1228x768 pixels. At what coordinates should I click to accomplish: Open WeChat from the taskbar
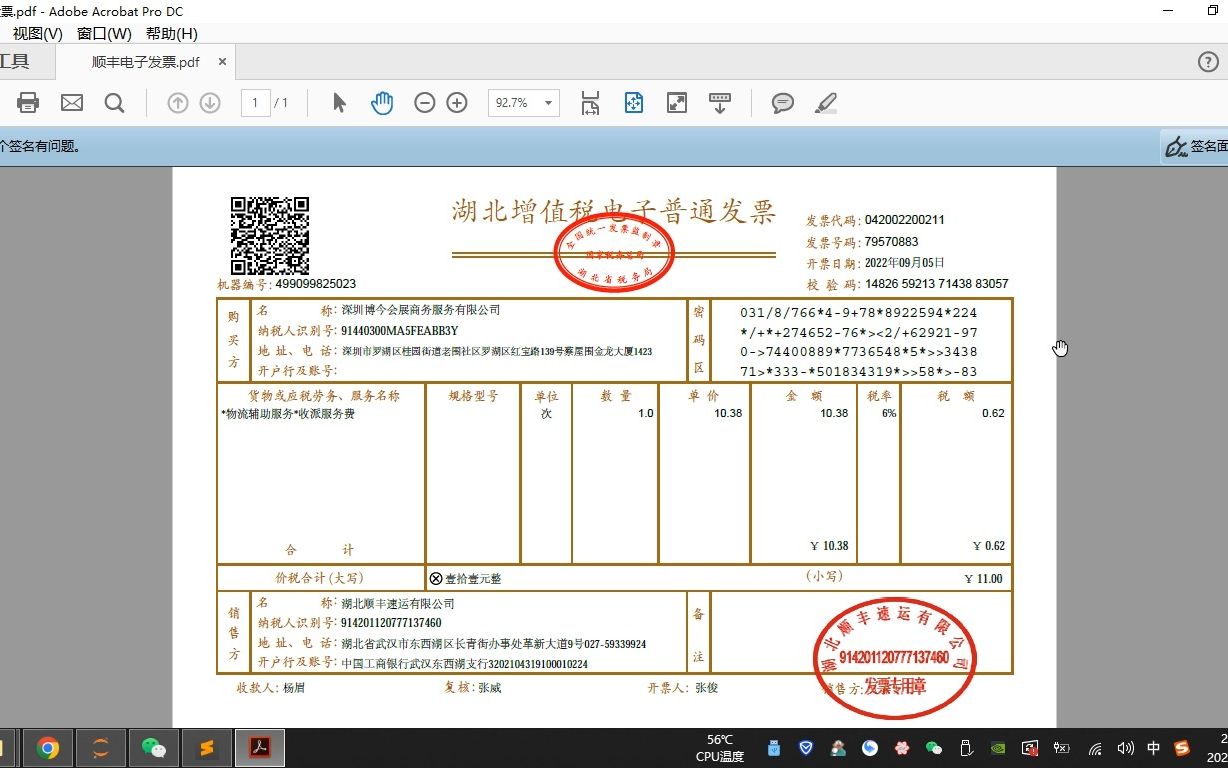click(153, 748)
